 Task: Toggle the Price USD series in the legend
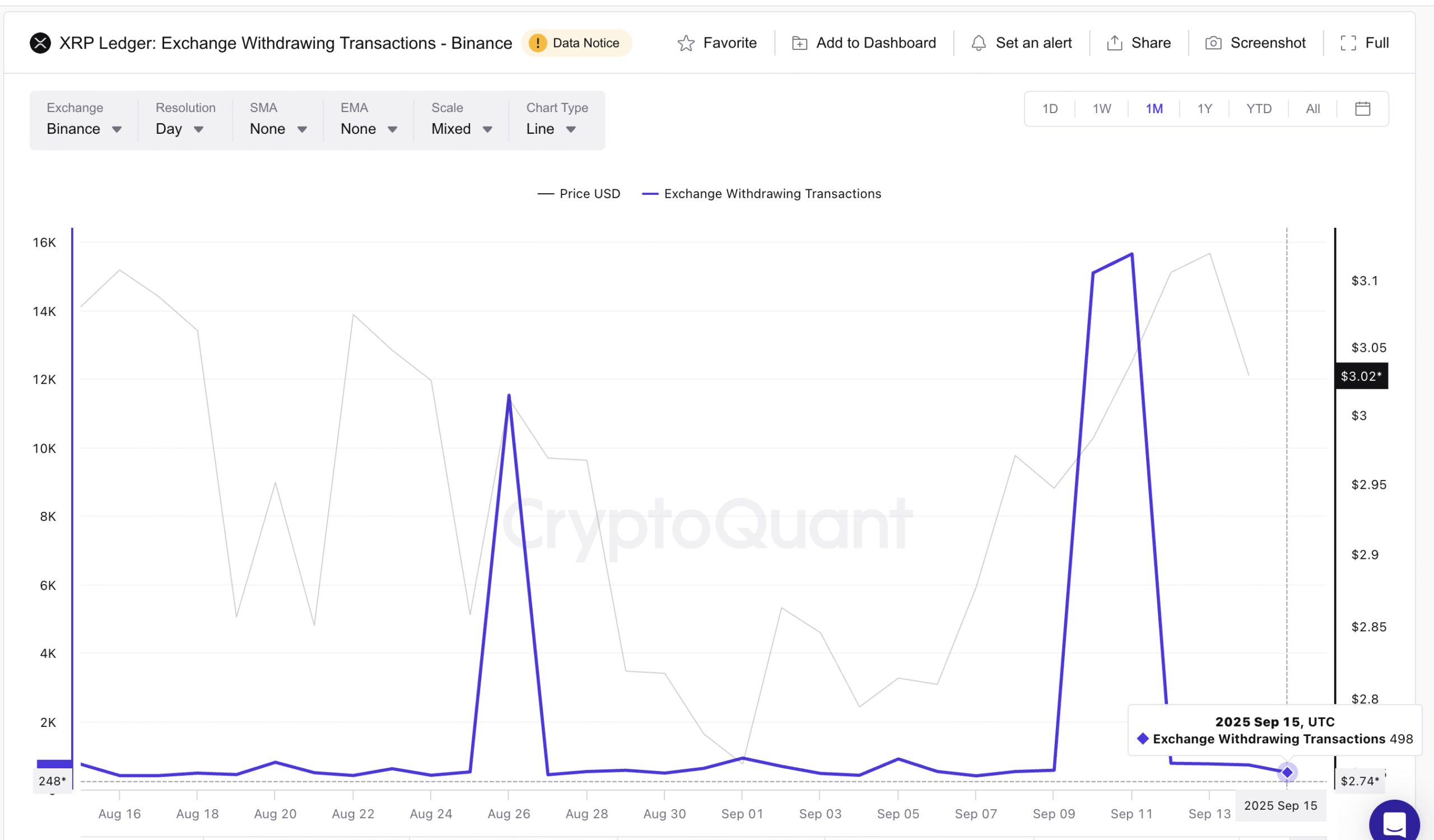click(x=579, y=193)
